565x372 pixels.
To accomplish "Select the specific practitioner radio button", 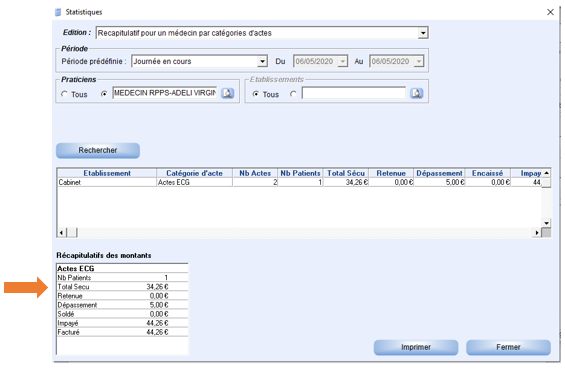I will tap(104, 94).
